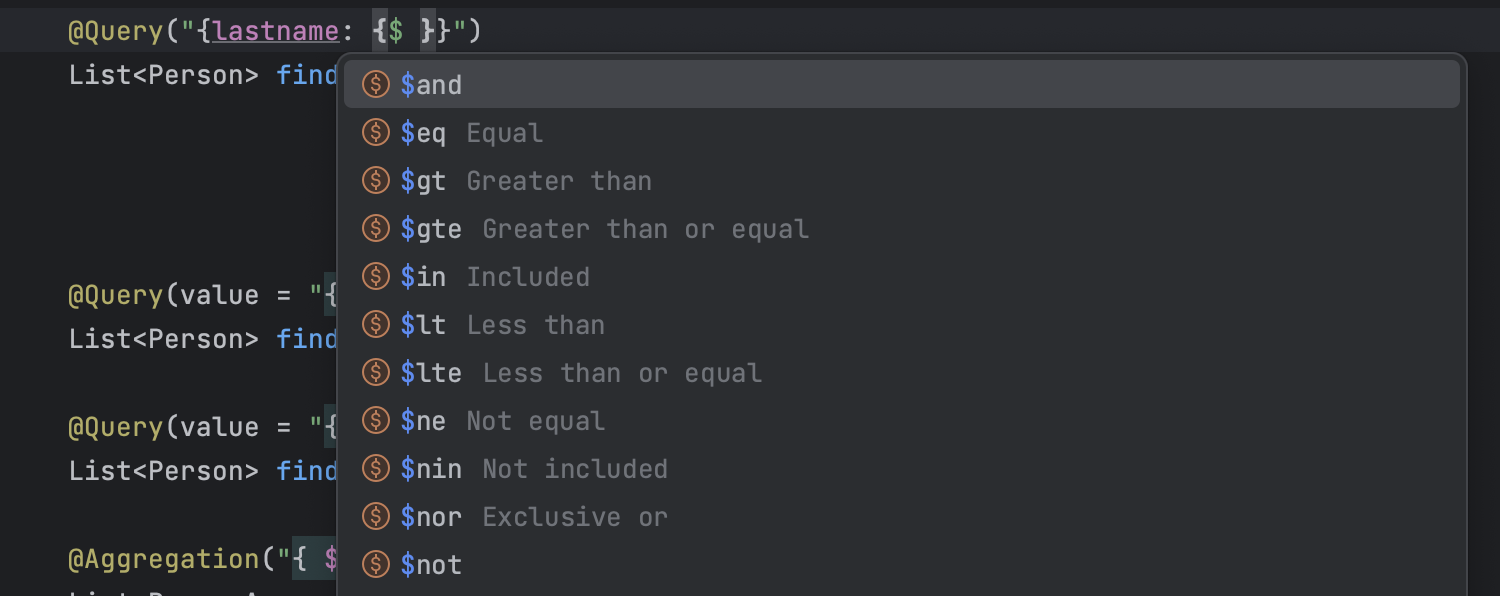Place the cursor after $ in the query string

point(405,32)
